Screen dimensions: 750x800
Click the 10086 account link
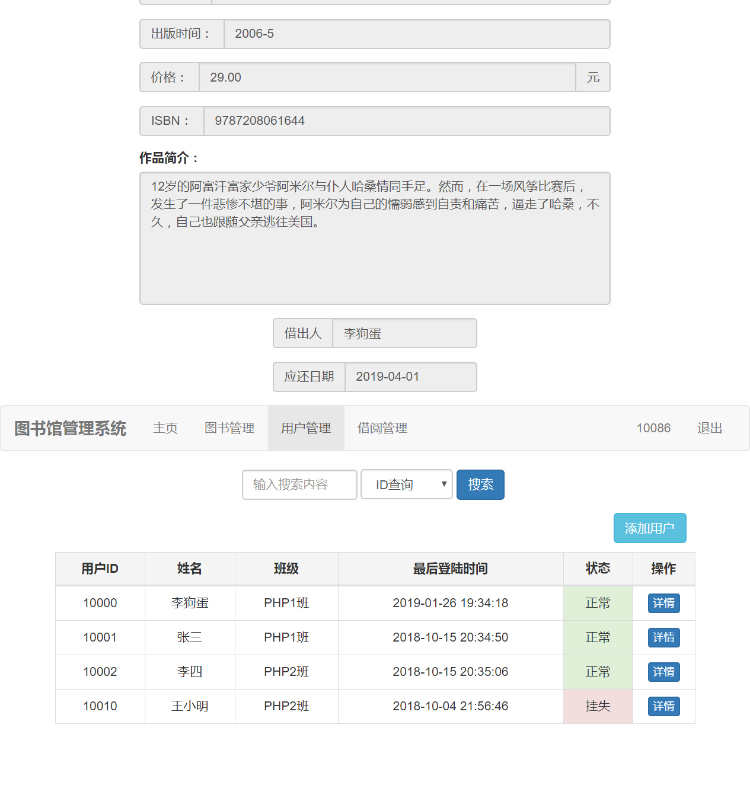(x=653, y=428)
